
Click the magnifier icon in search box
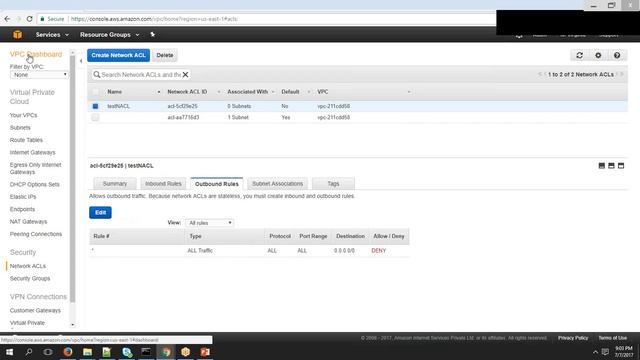tap(97, 75)
